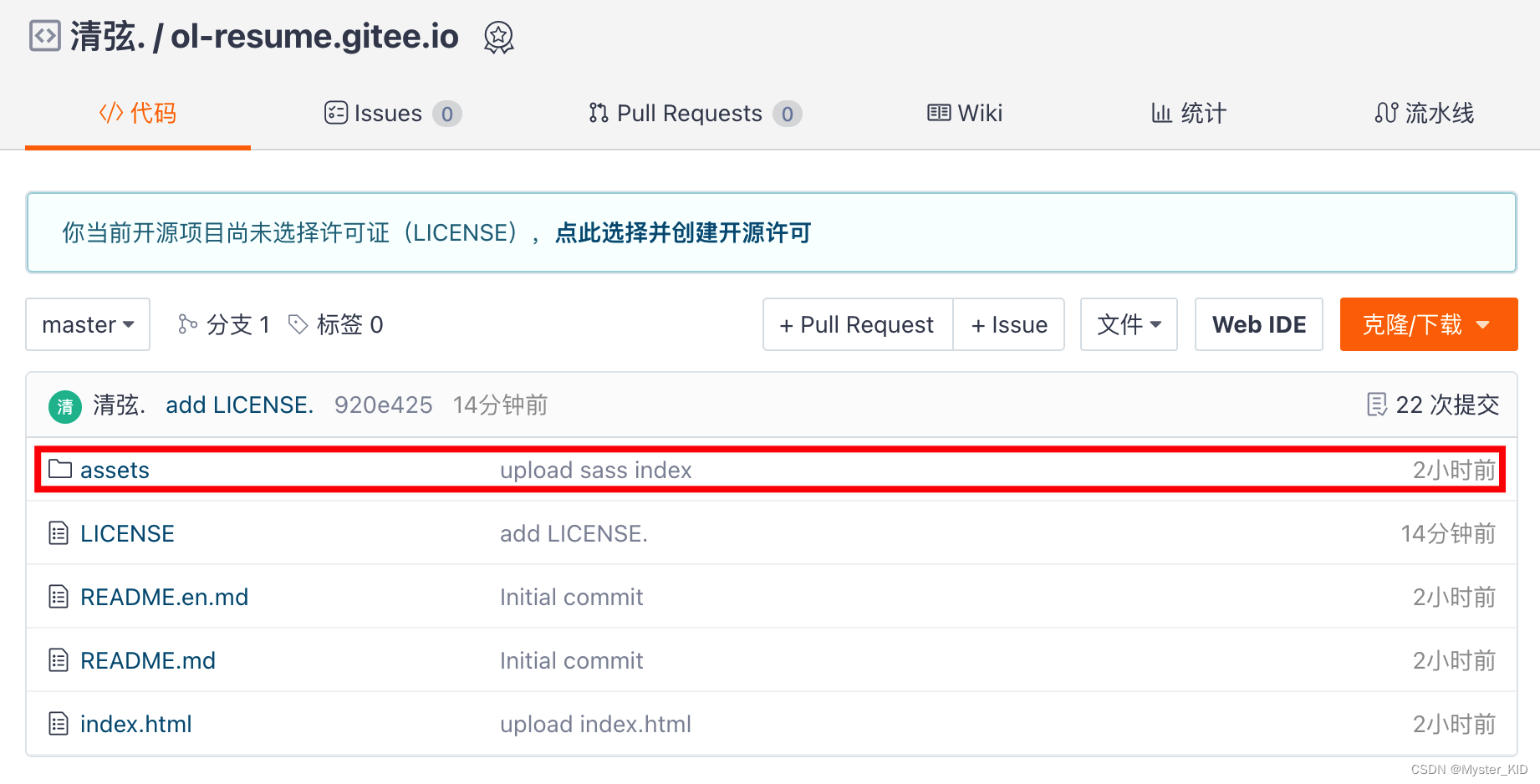Click commit hash 920e425
Image resolution: width=1540 pixels, height=784 pixels.
(384, 405)
